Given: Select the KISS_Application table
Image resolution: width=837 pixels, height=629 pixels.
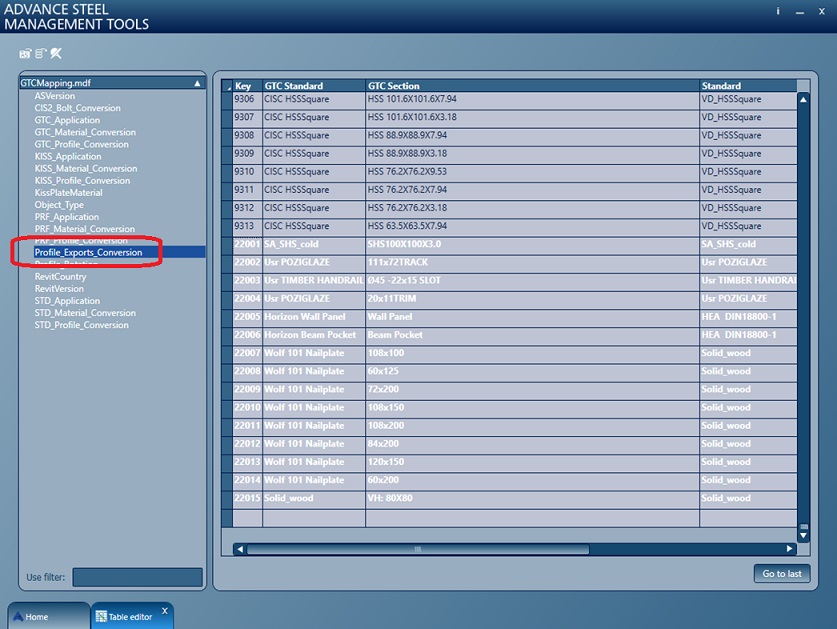Looking at the screenshot, I should 68,156.
